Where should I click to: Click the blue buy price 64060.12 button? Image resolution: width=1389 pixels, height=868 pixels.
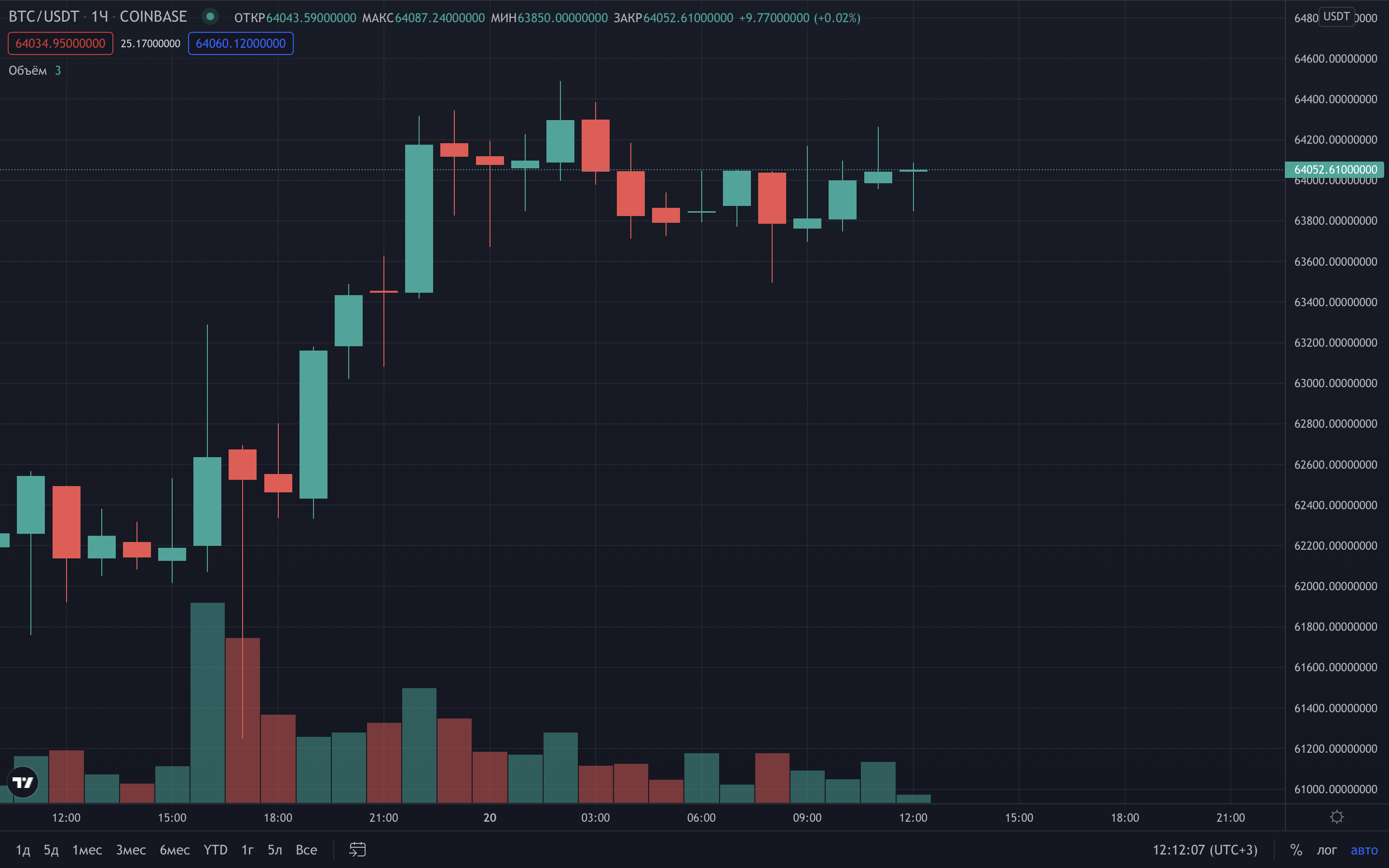[241, 43]
